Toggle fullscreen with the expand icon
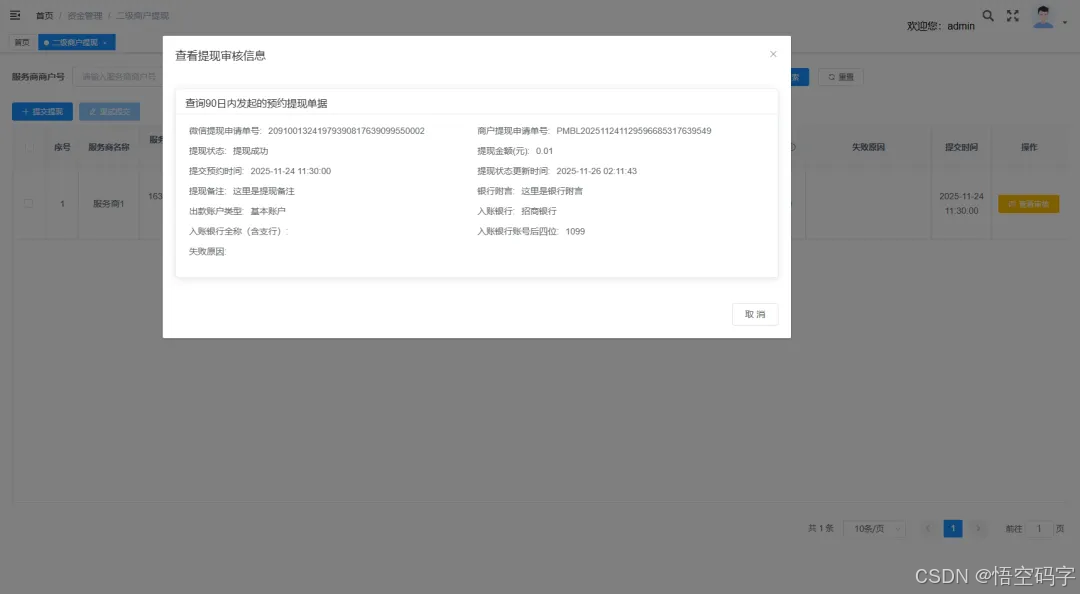Screen dimensions: 1080x594 point(1012,15)
